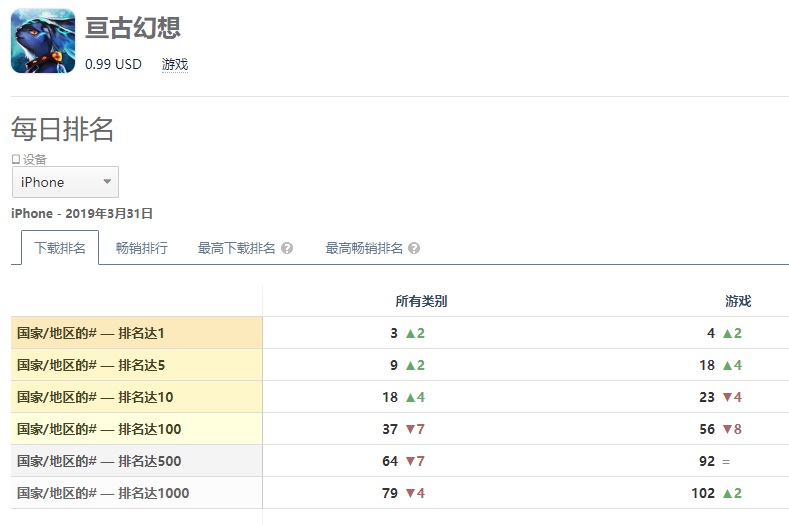Click the 亘古幻想 app icon thumbnail
Screen dimensions: 789x525
pyautogui.click(x=43, y=41)
